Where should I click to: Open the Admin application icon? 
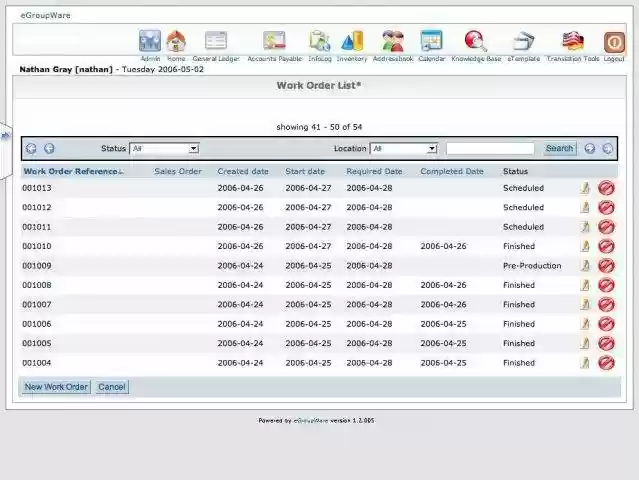pos(150,41)
